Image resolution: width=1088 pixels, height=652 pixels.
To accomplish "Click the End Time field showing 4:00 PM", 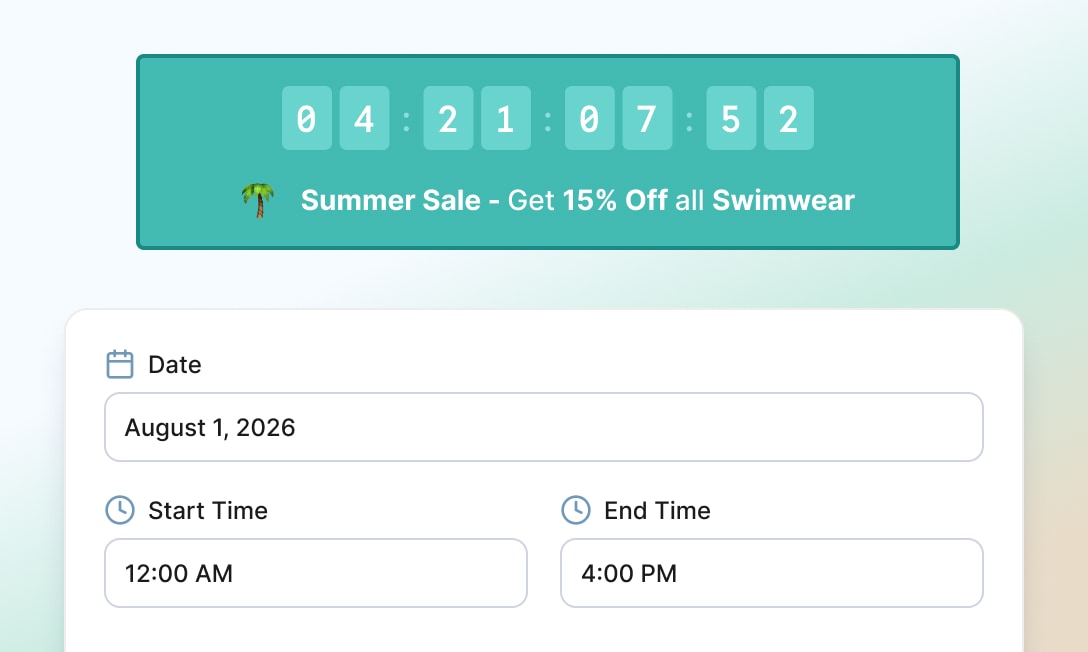I will [771, 573].
